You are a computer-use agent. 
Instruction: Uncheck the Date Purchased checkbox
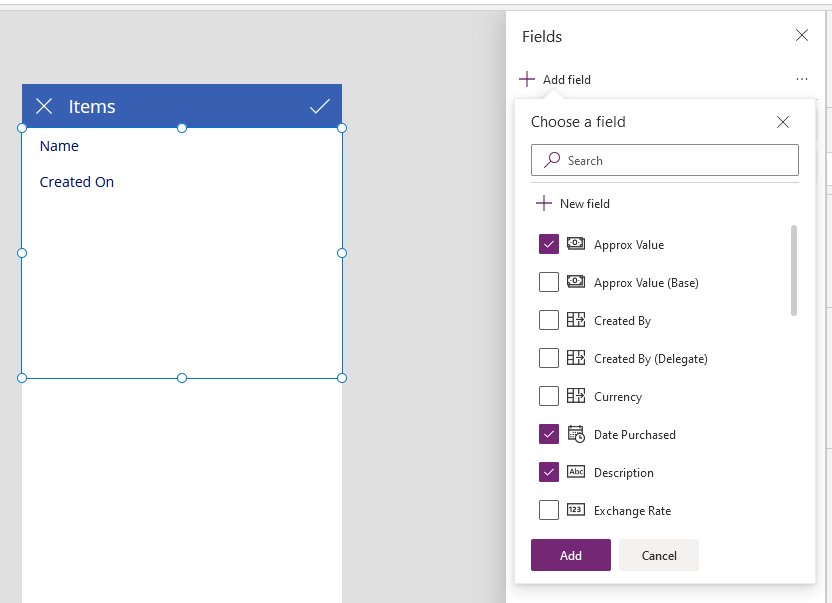coord(549,434)
